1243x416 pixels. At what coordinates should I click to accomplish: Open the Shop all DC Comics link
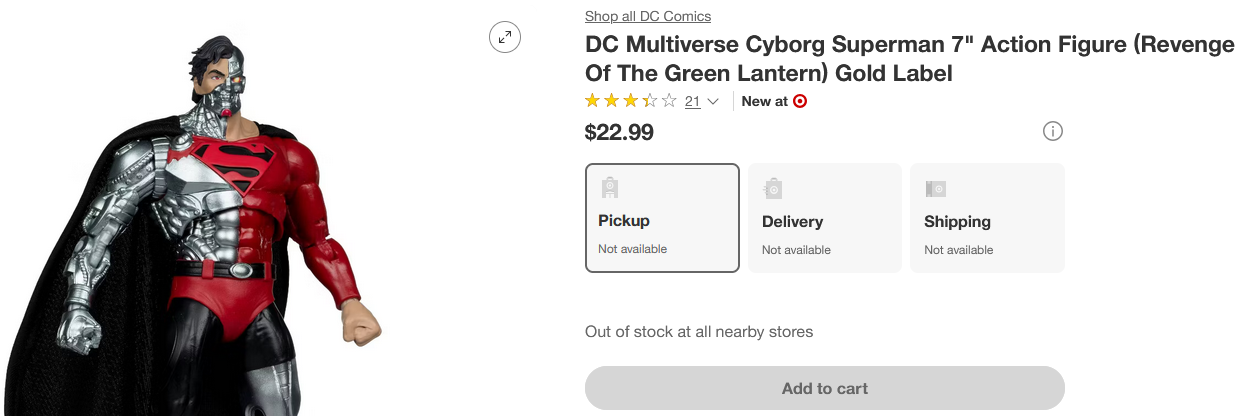[648, 16]
